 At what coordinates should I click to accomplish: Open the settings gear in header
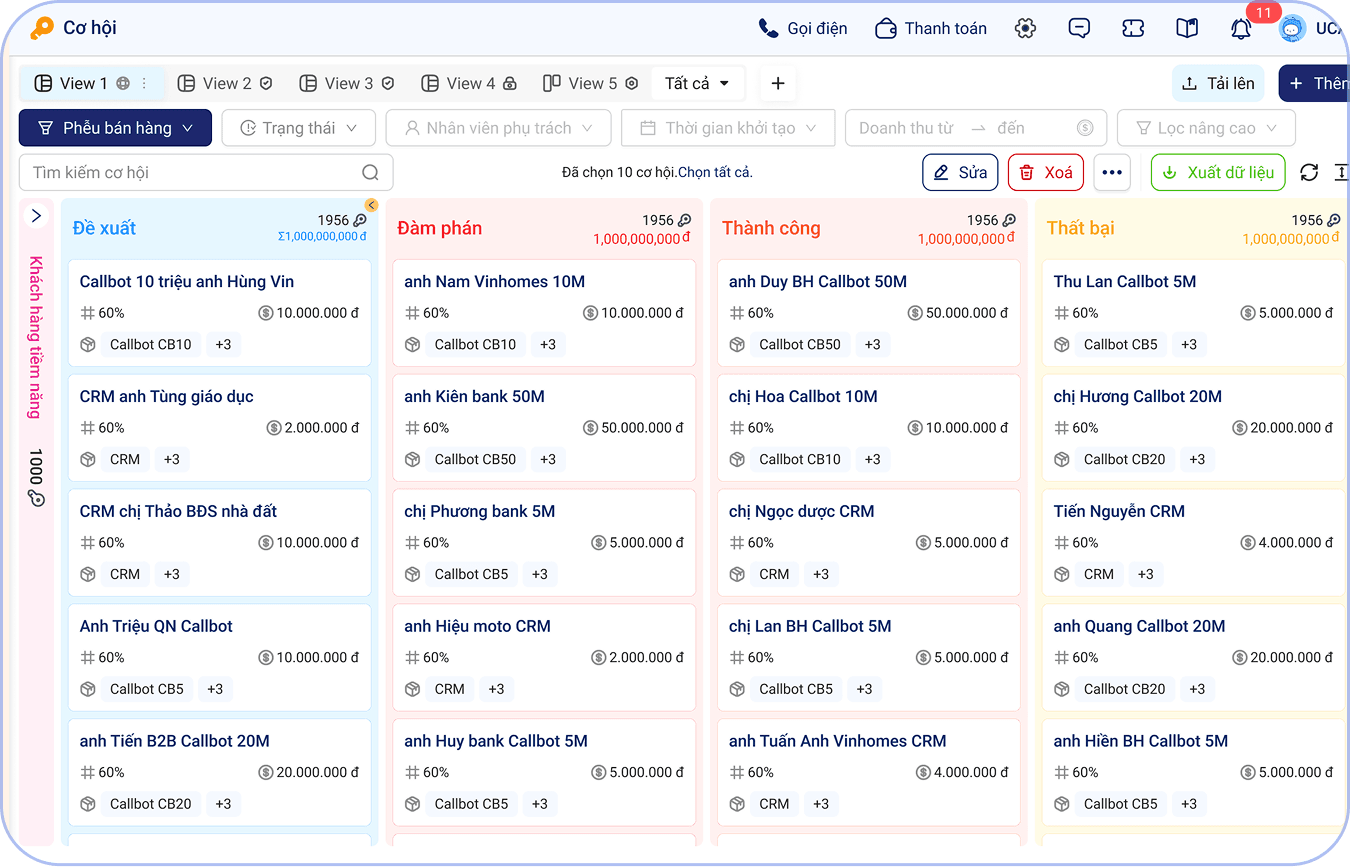(1025, 29)
